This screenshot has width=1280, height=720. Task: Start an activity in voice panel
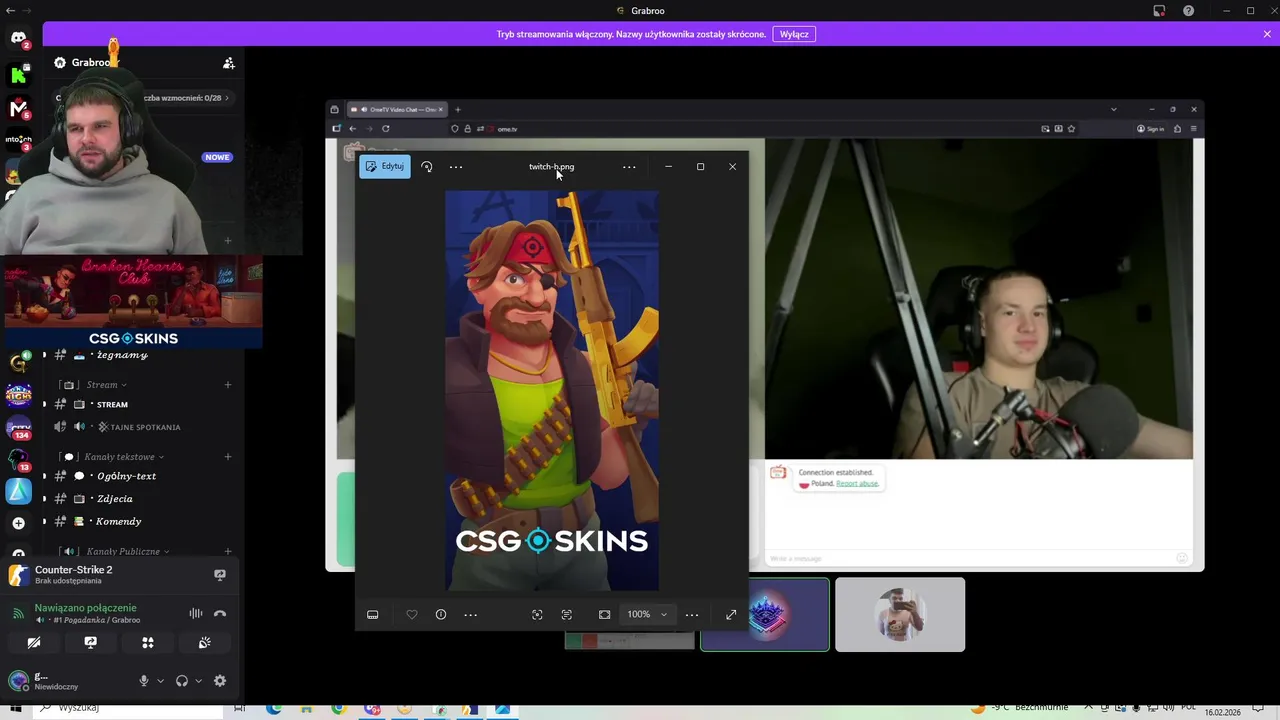148,643
